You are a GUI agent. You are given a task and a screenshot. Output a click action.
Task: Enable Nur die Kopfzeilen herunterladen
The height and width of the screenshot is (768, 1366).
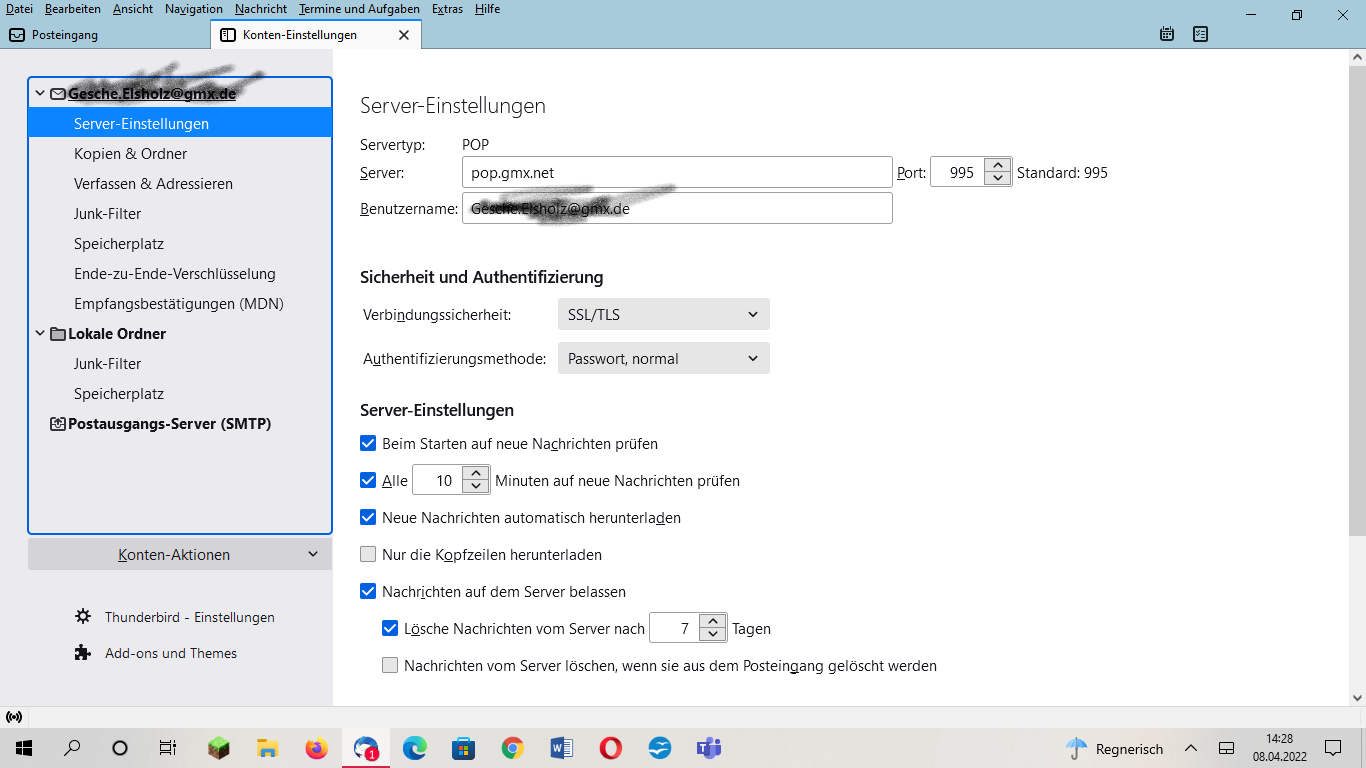coord(368,554)
